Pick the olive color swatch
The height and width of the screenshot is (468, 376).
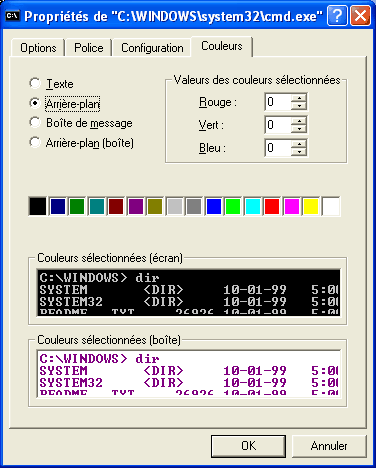(155, 206)
